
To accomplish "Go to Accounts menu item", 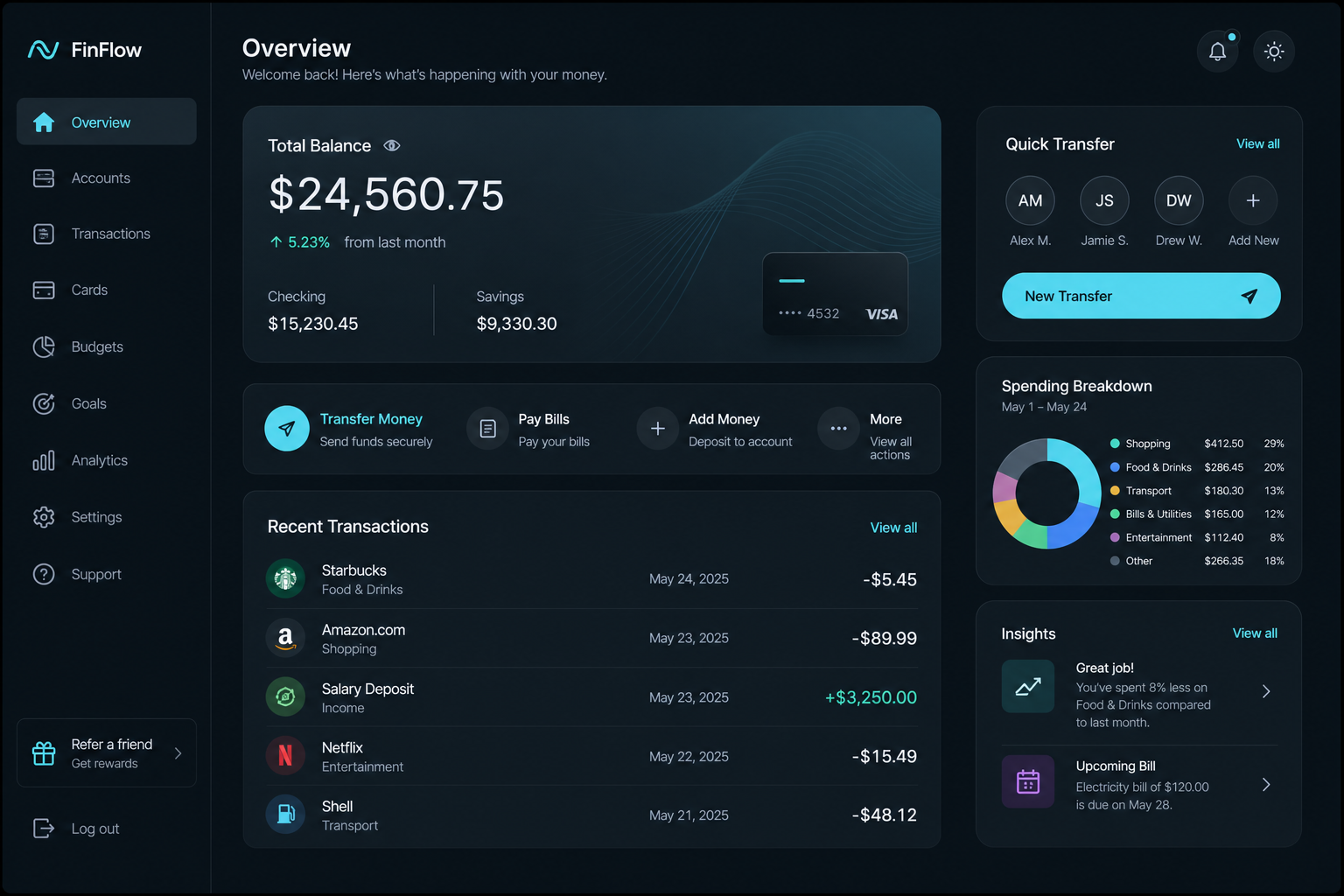I will coord(107,178).
